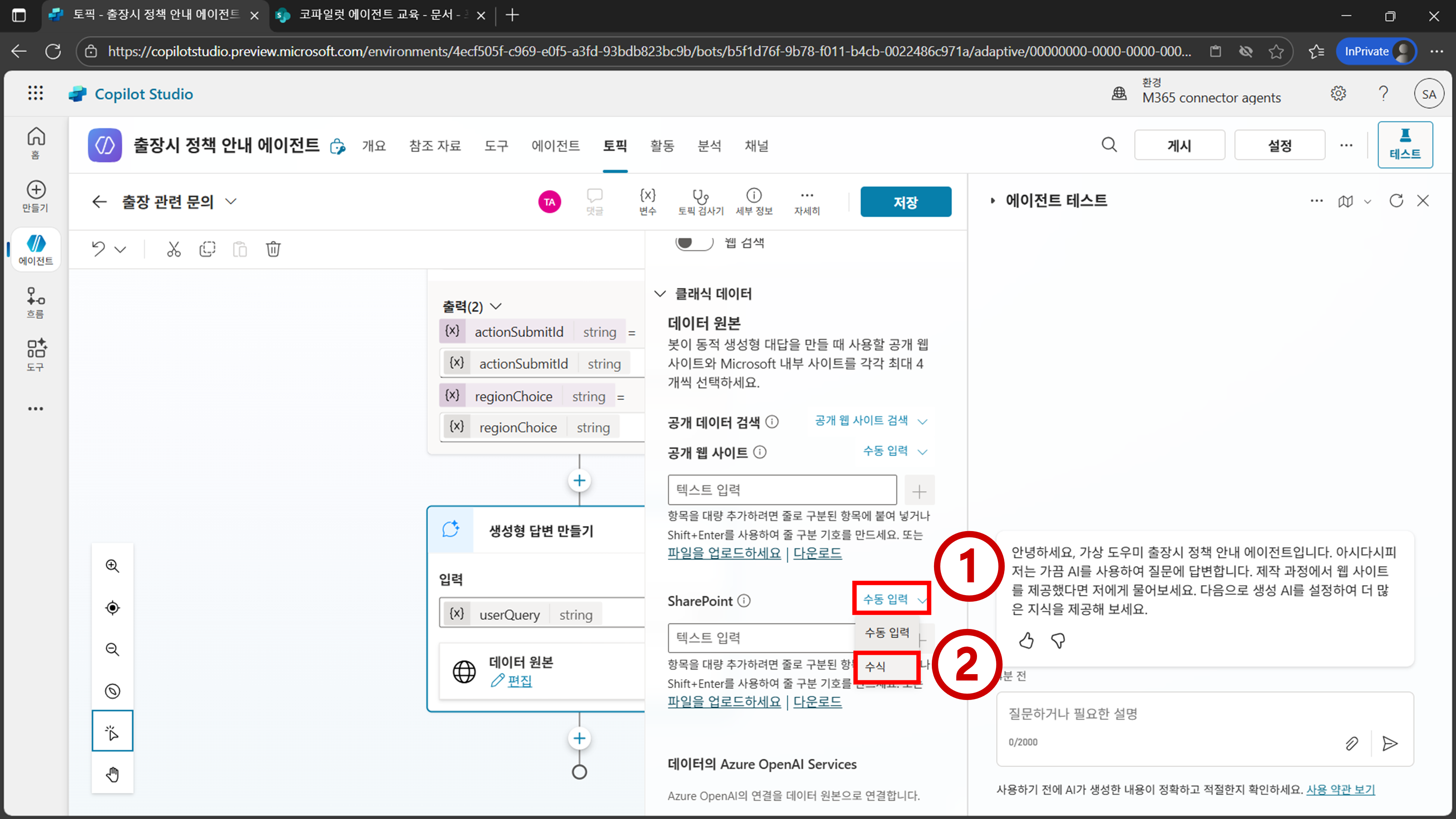Click the delete trash icon in toolbar
This screenshot has height=819, width=1456.
click(x=273, y=249)
